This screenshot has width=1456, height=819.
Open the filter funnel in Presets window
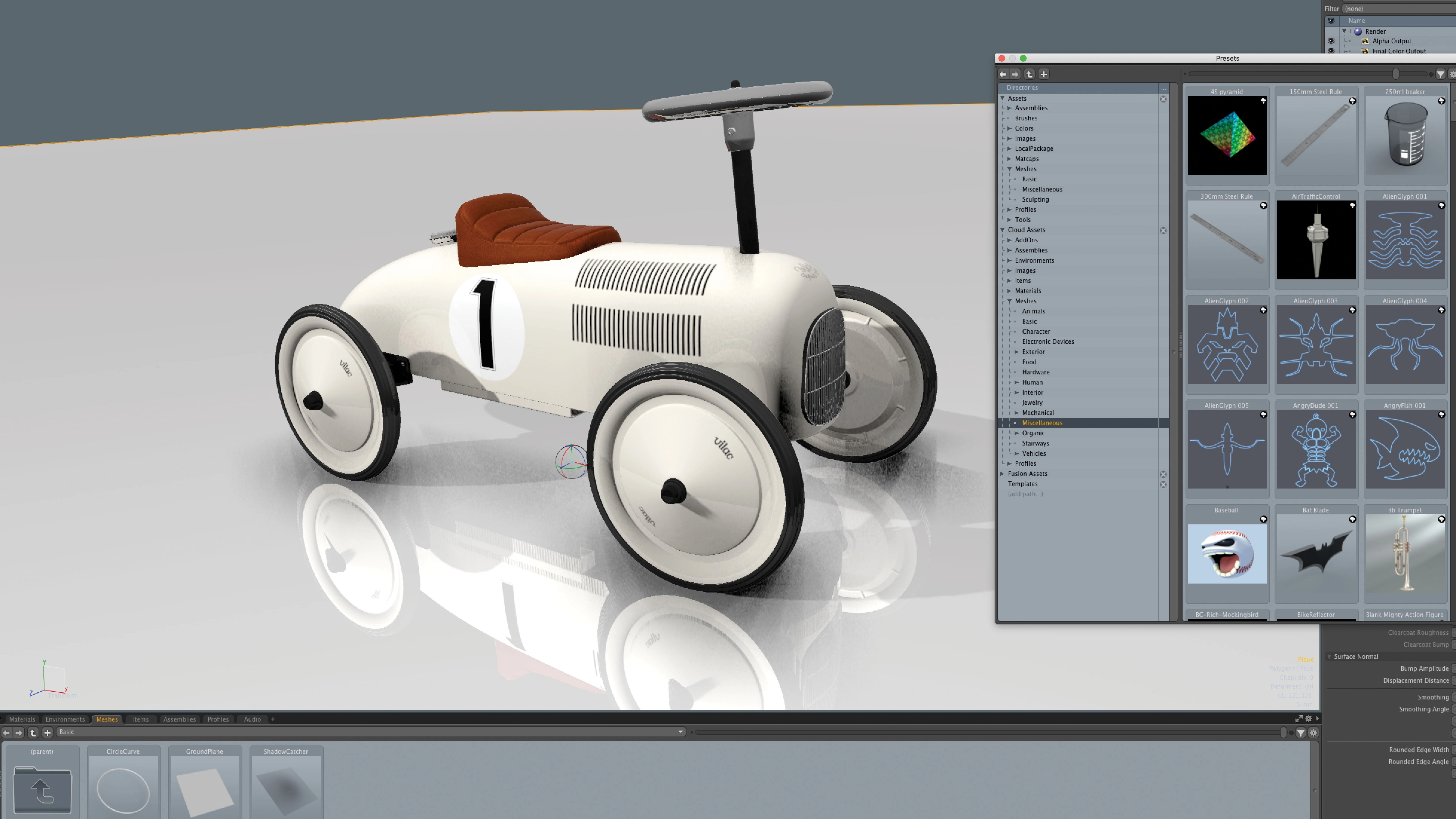[x=1440, y=74]
